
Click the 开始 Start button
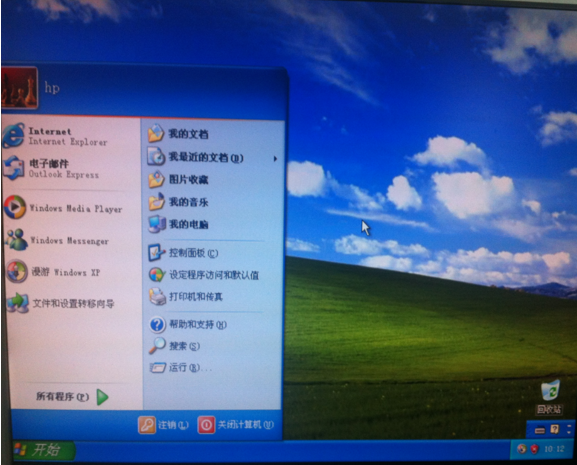[x=43, y=450]
